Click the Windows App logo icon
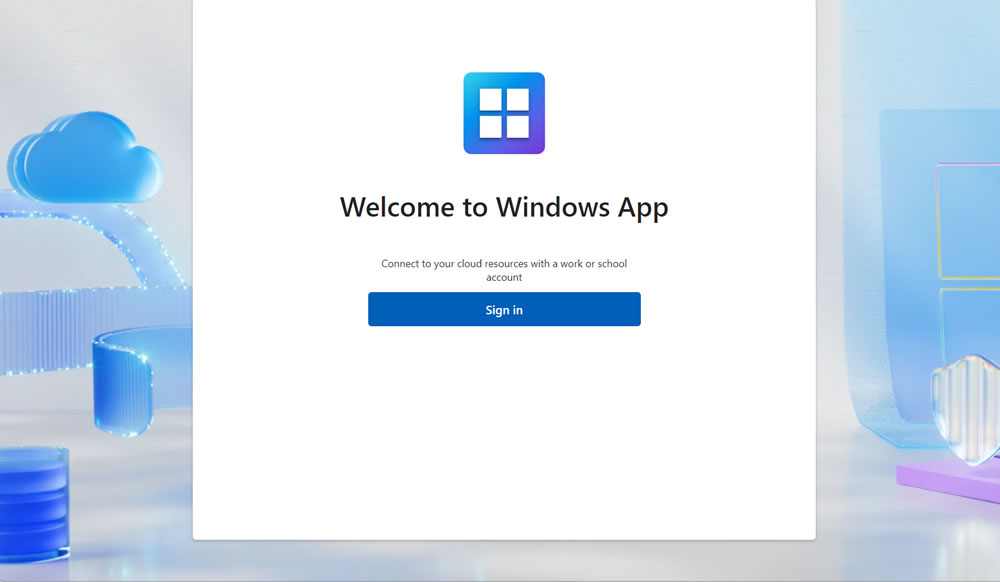This screenshot has height=582, width=1000. click(504, 113)
